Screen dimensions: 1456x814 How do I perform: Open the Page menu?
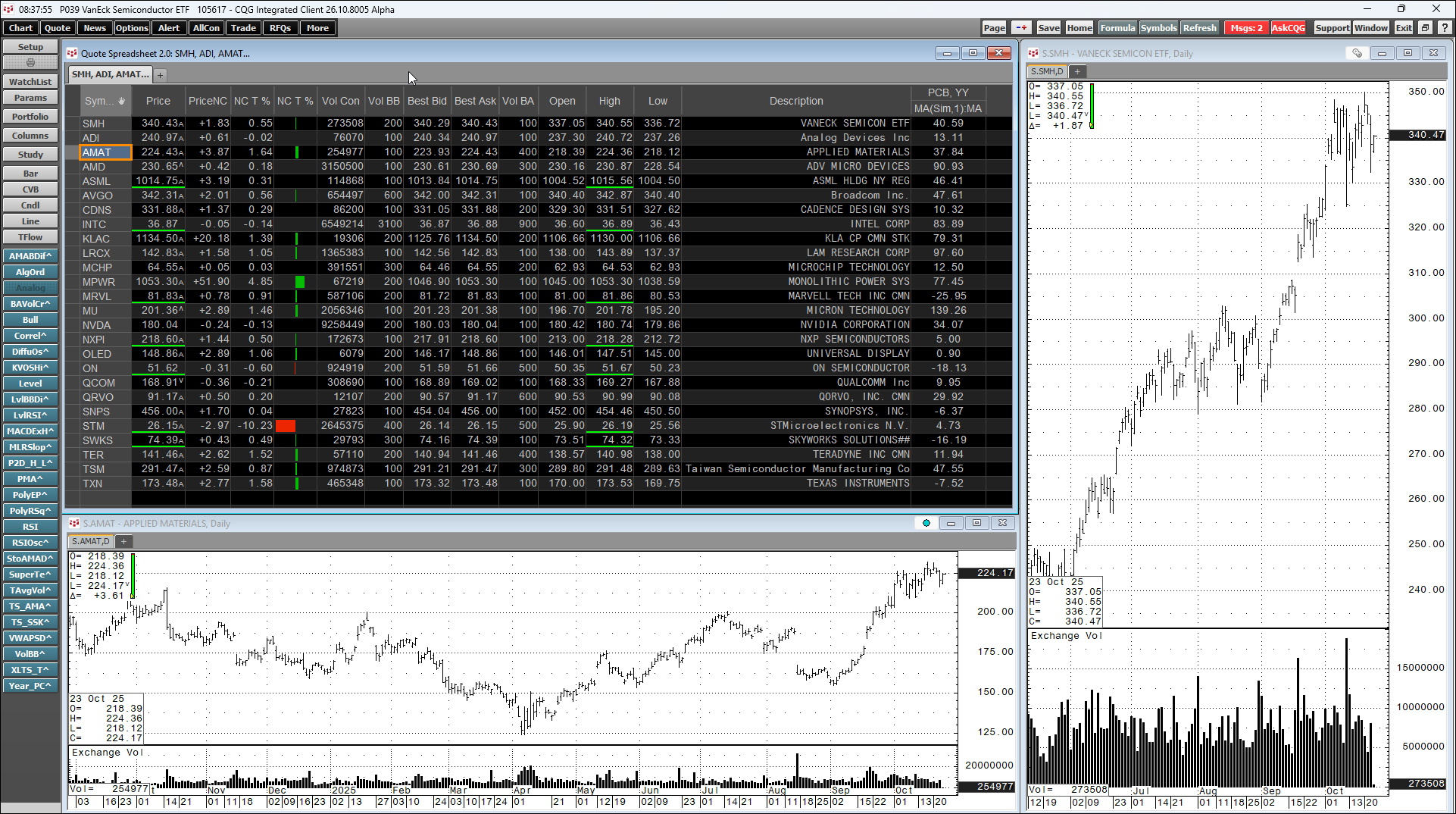point(994,28)
